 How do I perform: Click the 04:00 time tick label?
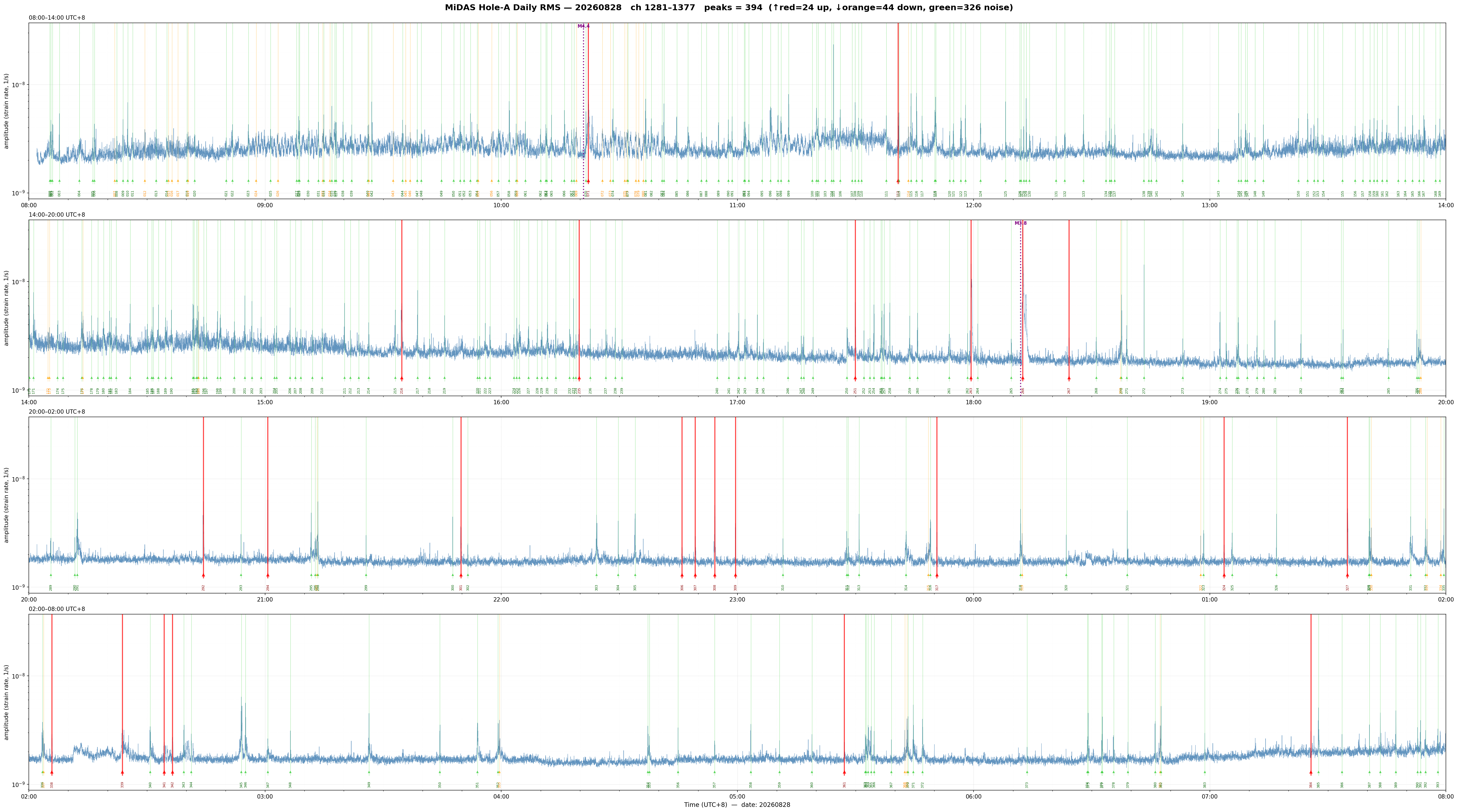point(501,797)
